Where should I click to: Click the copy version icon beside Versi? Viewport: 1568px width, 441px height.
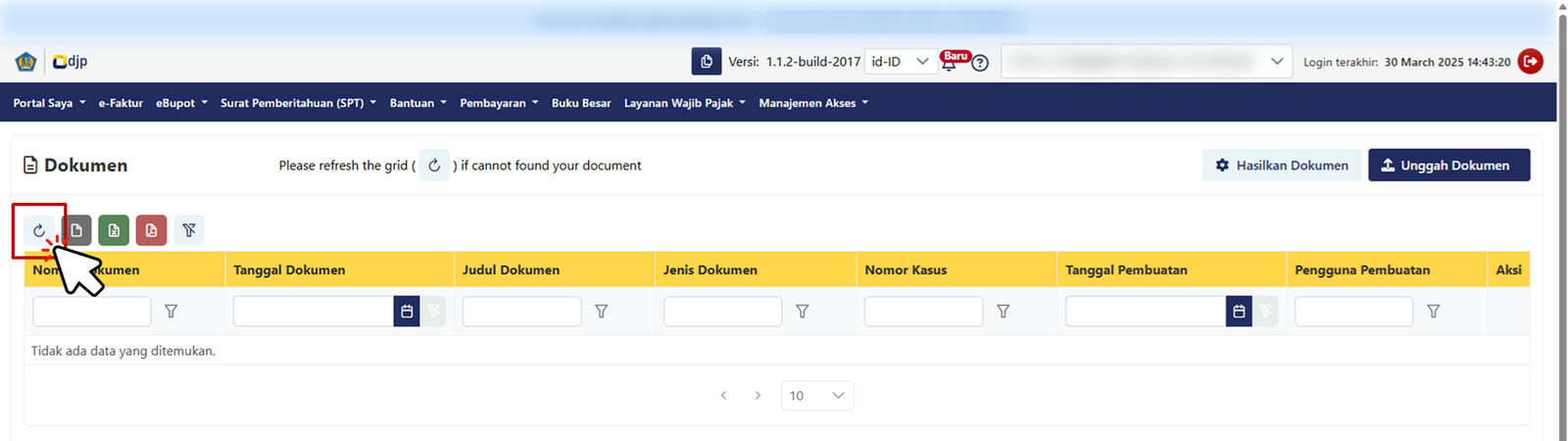706,62
